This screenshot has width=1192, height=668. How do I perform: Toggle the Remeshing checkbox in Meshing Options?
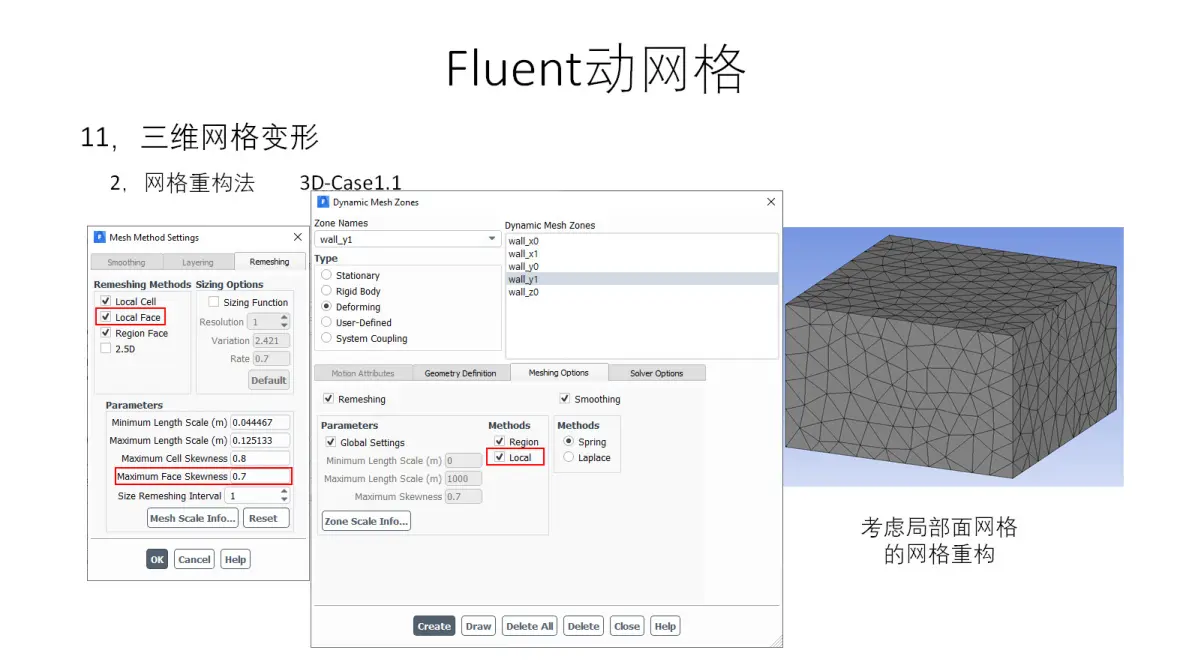pos(328,398)
